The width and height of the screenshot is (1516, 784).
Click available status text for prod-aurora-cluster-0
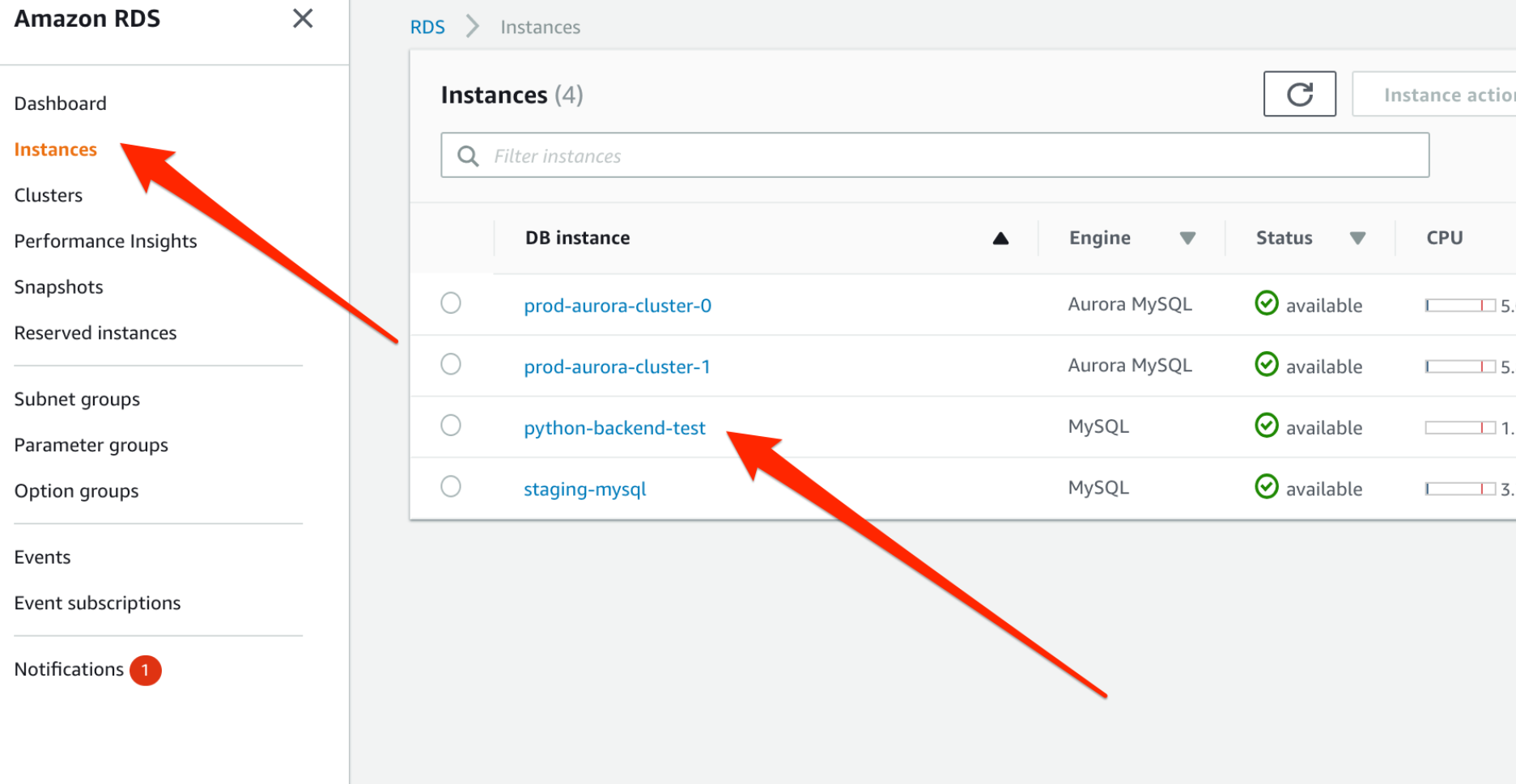(x=1324, y=306)
